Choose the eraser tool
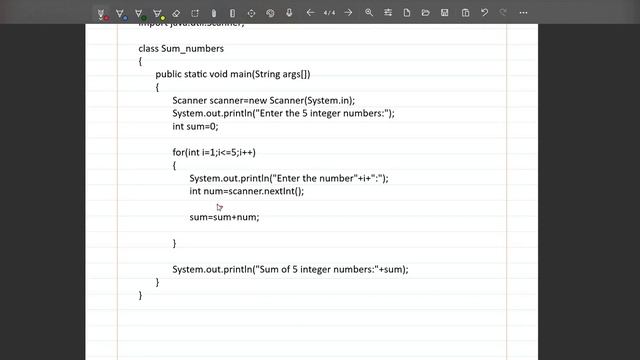This screenshot has height=360, width=640. (x=176, y=13)
